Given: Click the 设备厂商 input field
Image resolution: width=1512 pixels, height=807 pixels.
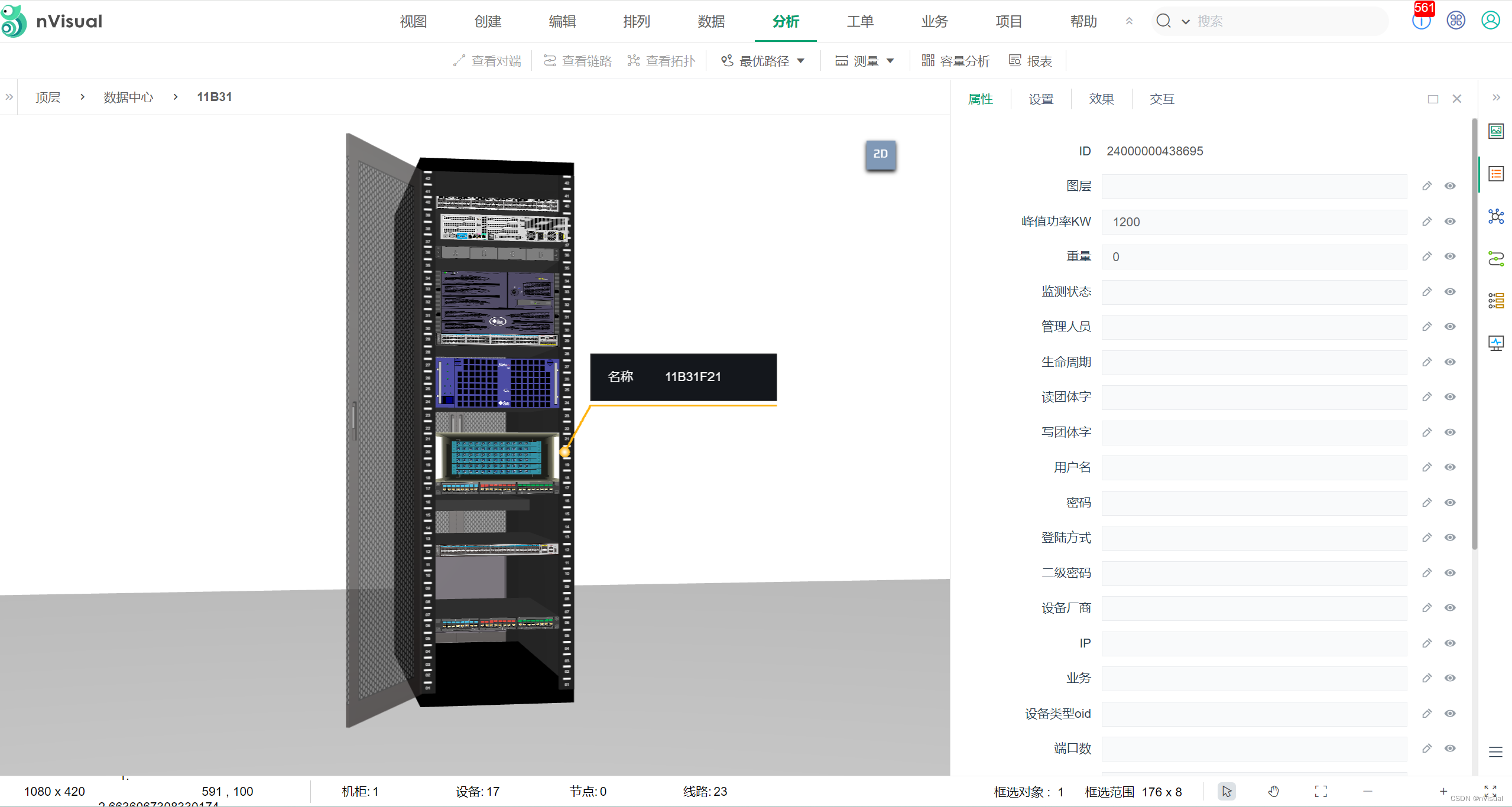Looking at the screenshot, I should click(1253, 608).
